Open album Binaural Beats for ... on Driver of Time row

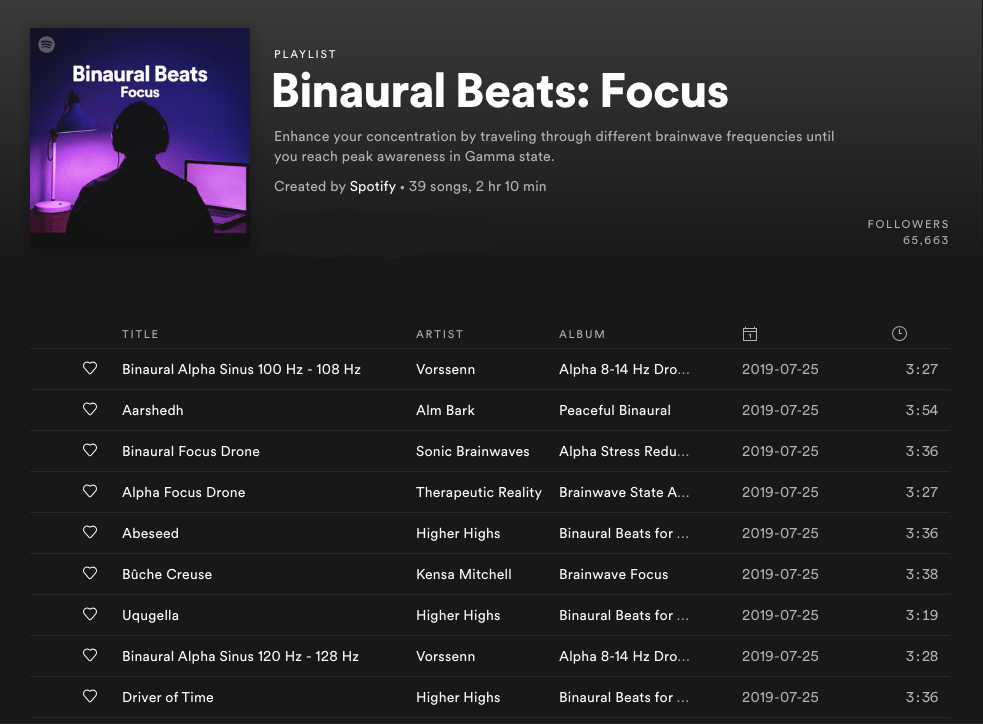624,697
